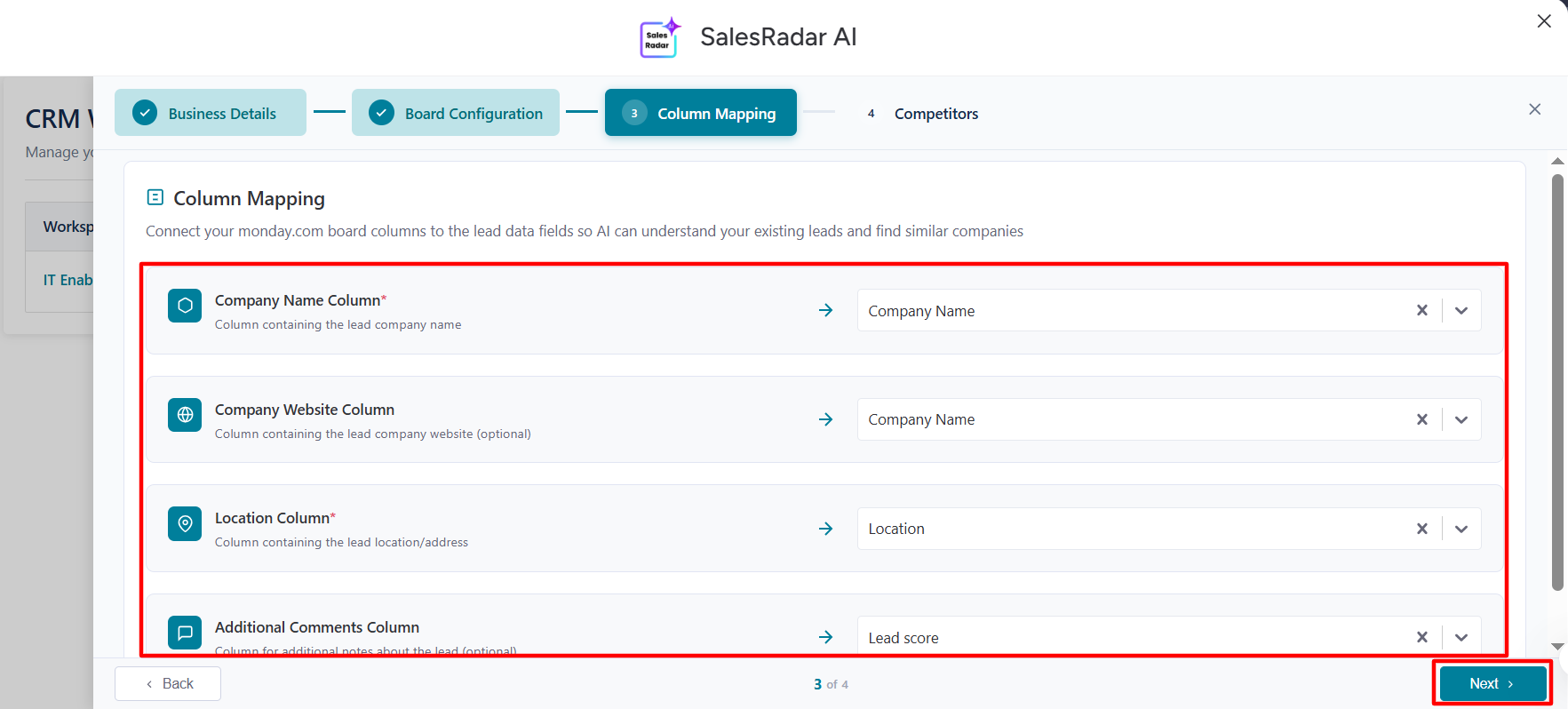This screenshot has height=709, width=1568.
Task: Click the '3 of 4' step counter
Action: click(832, 684)
